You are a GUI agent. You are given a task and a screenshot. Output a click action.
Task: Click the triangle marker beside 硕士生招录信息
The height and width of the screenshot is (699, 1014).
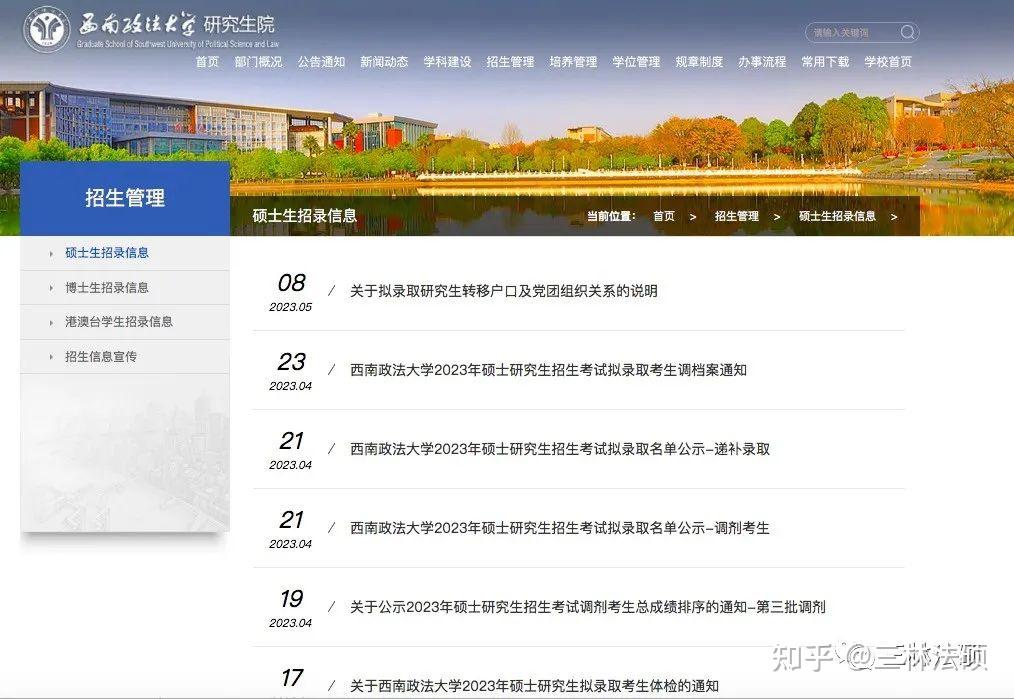pyautogui.click(x=50, y=253)
